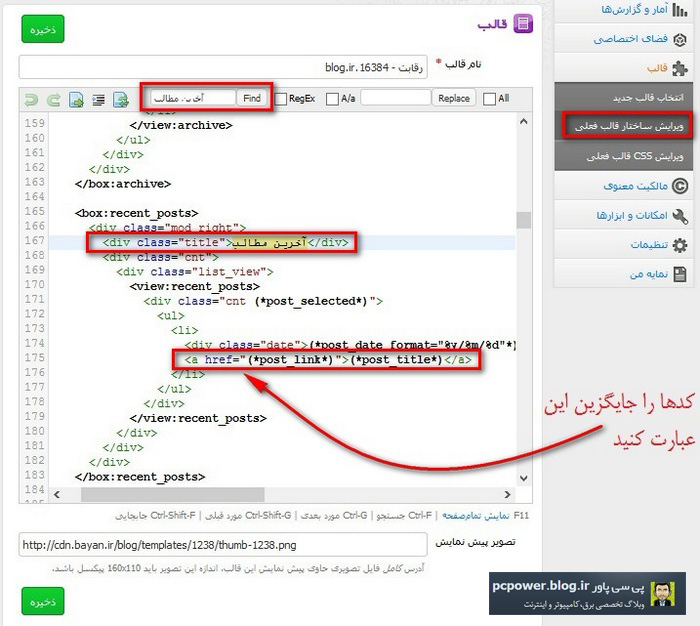The width and height of the screenshot is (700, 626).
Task: Open the statistics and reports bar-chart icon
Action: [680, 10]
